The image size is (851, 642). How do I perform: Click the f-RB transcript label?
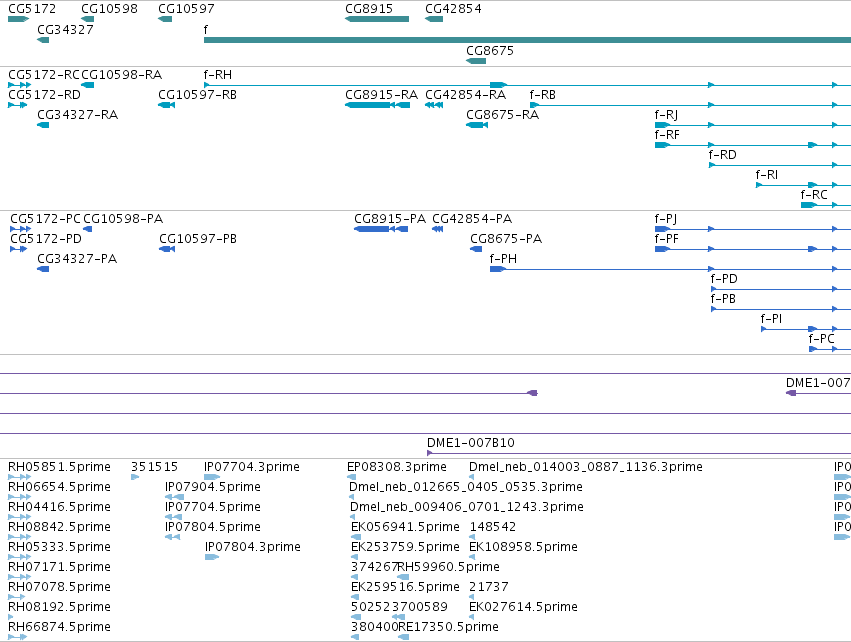coord(543,94)
